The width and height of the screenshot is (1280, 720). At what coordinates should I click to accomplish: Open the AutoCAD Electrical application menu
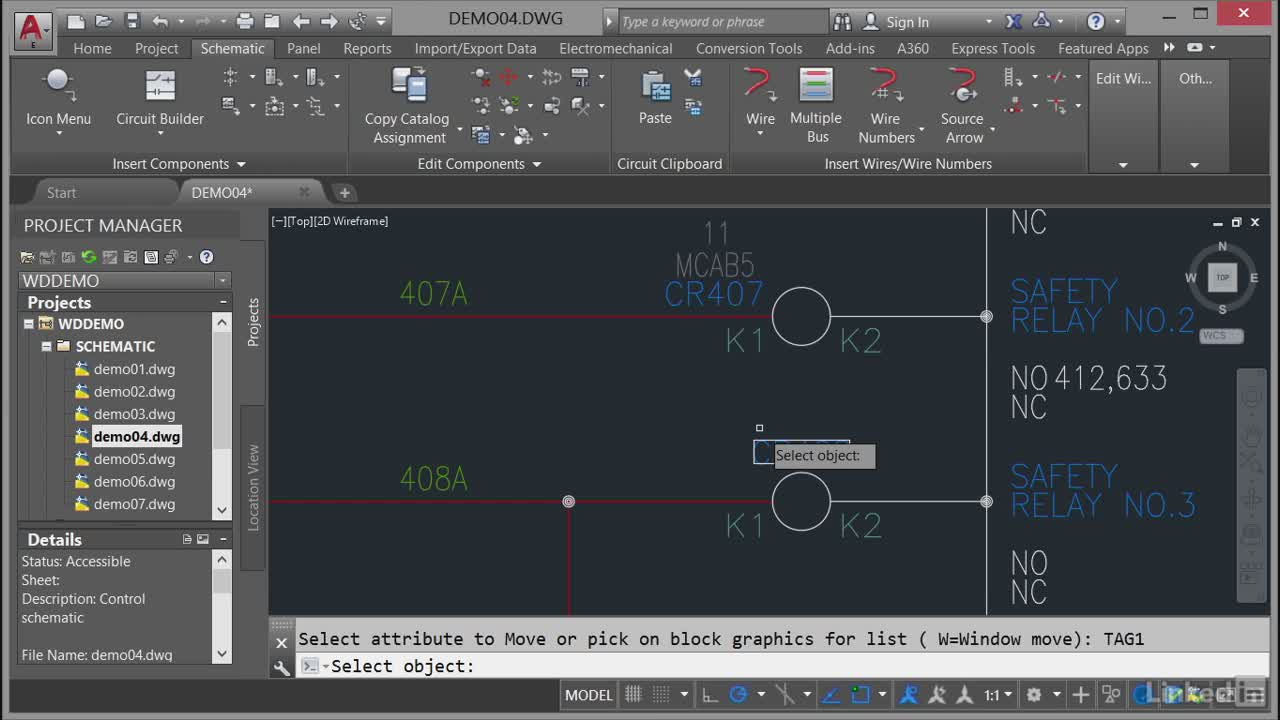(x=32, y=30)
